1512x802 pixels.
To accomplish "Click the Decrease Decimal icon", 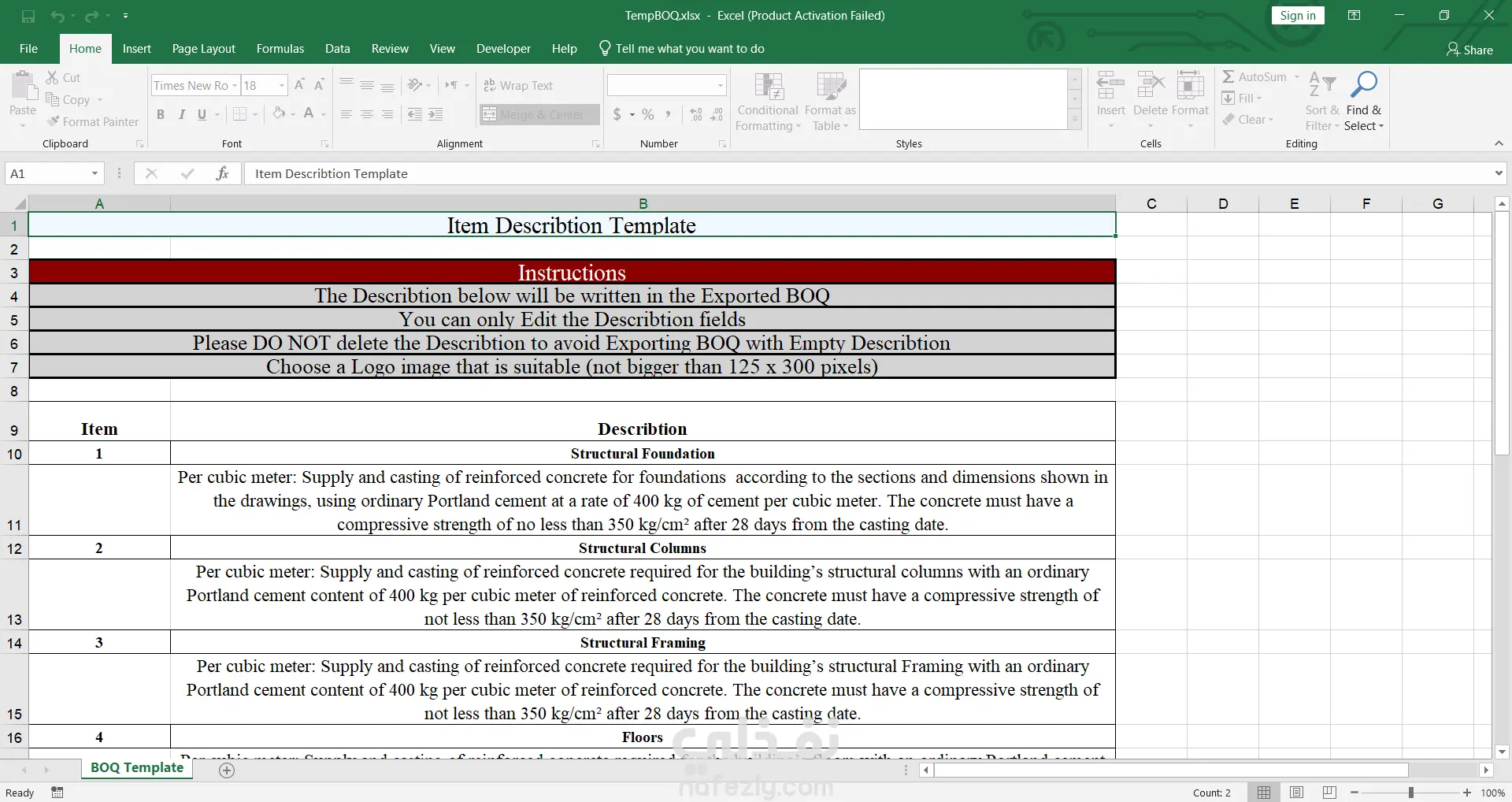I will (717, 114).
